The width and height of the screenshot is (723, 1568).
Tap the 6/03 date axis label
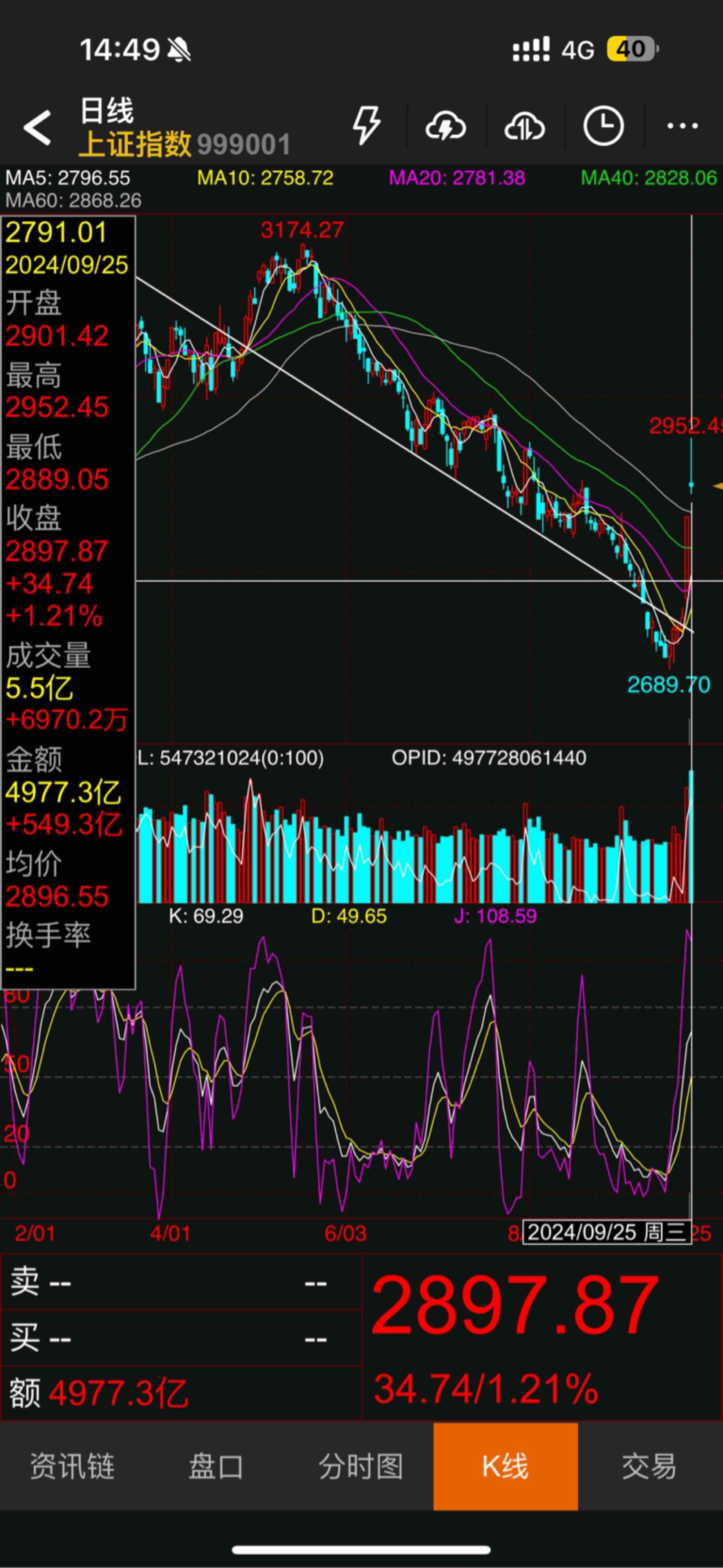(x=346, y=1233)
